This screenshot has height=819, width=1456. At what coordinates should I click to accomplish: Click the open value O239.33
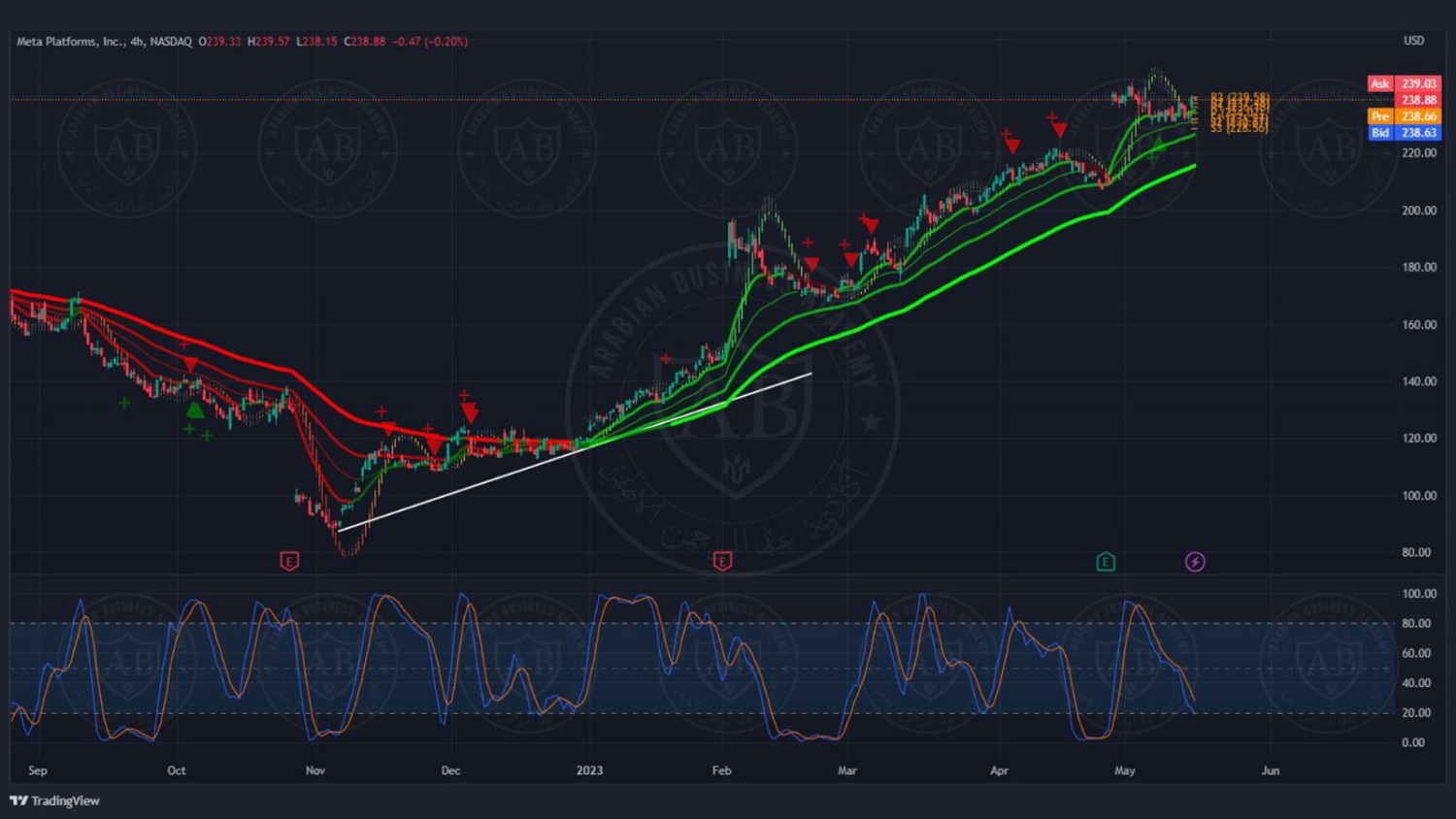(219, 42)
